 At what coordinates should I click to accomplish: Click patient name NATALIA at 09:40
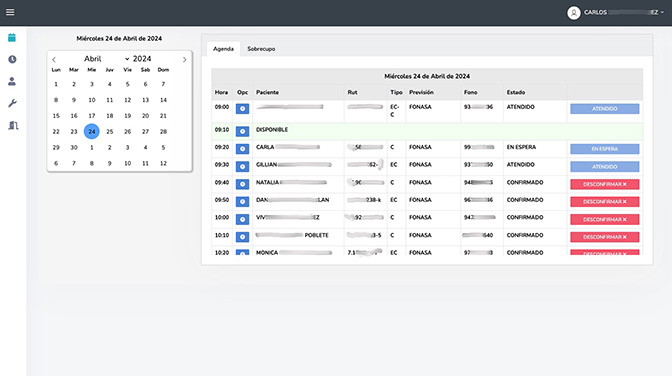[x=267, y=182]
